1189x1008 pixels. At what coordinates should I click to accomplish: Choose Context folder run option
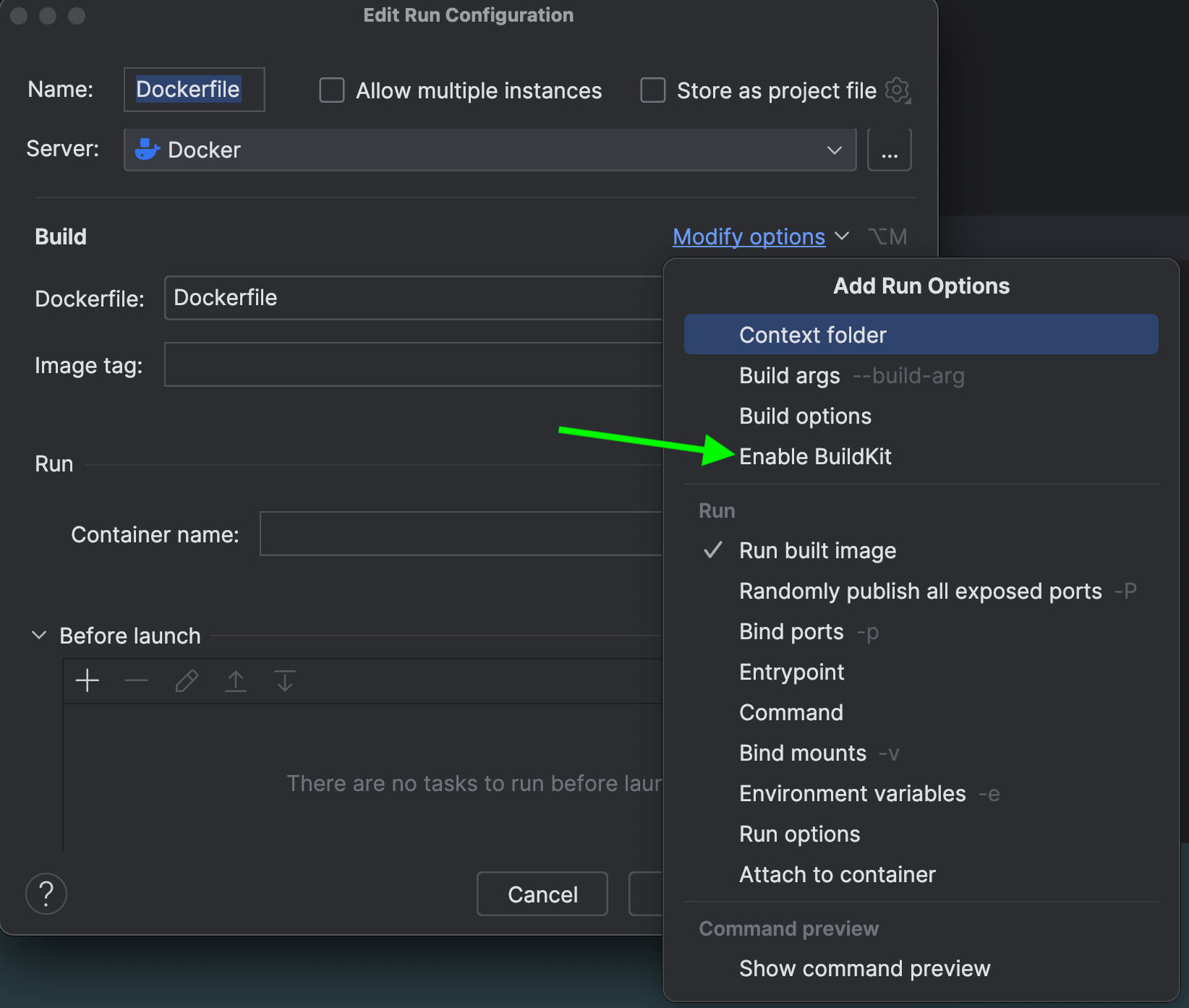tap(813, 335)
